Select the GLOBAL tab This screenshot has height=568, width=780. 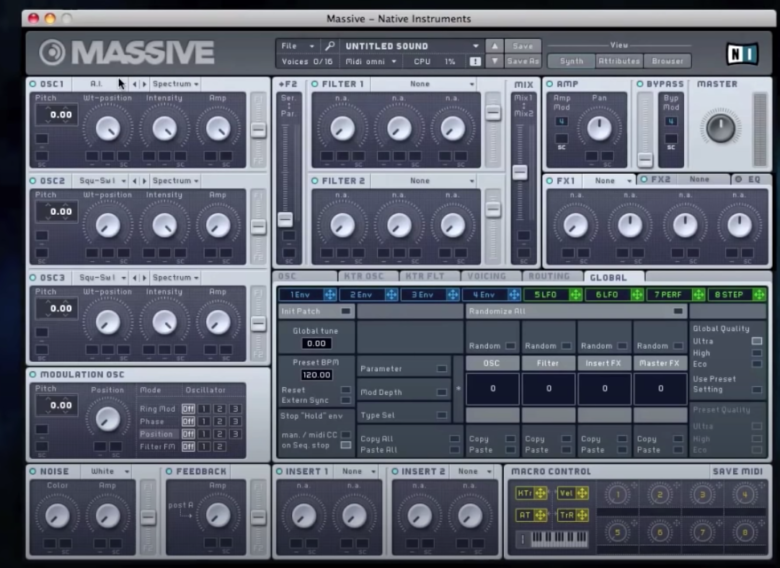click(615, 277)
